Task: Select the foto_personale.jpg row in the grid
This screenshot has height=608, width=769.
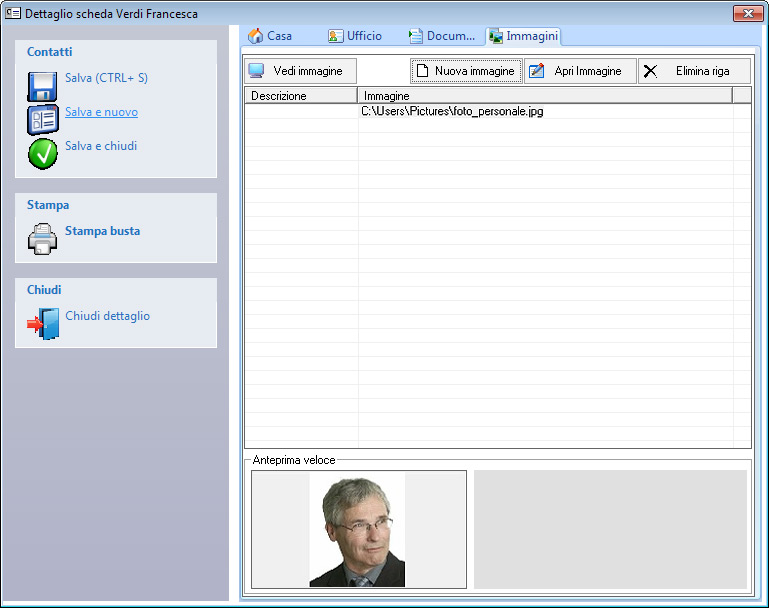Action: coord(452,112)
